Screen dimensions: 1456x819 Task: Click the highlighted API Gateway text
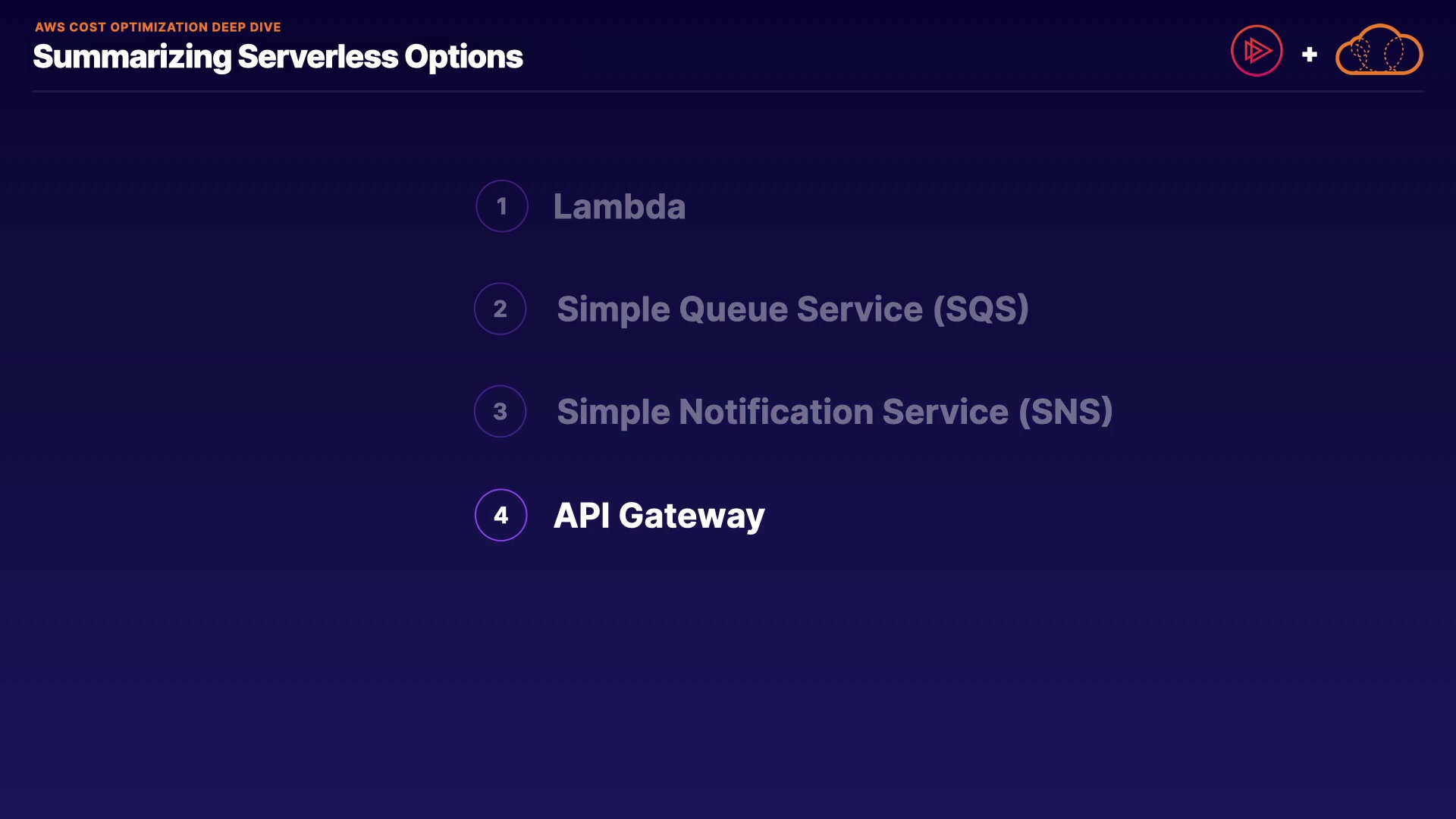click(x=658, y=516)
